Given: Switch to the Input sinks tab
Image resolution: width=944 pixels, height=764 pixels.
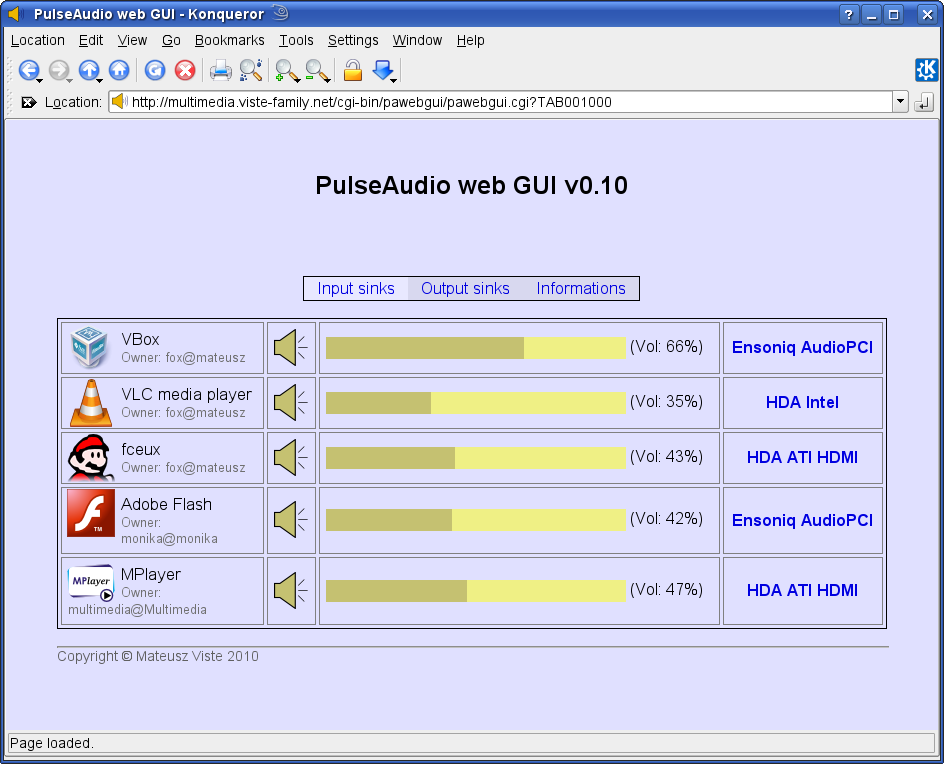Looking at the screenshot, I should tap(356, 288).
